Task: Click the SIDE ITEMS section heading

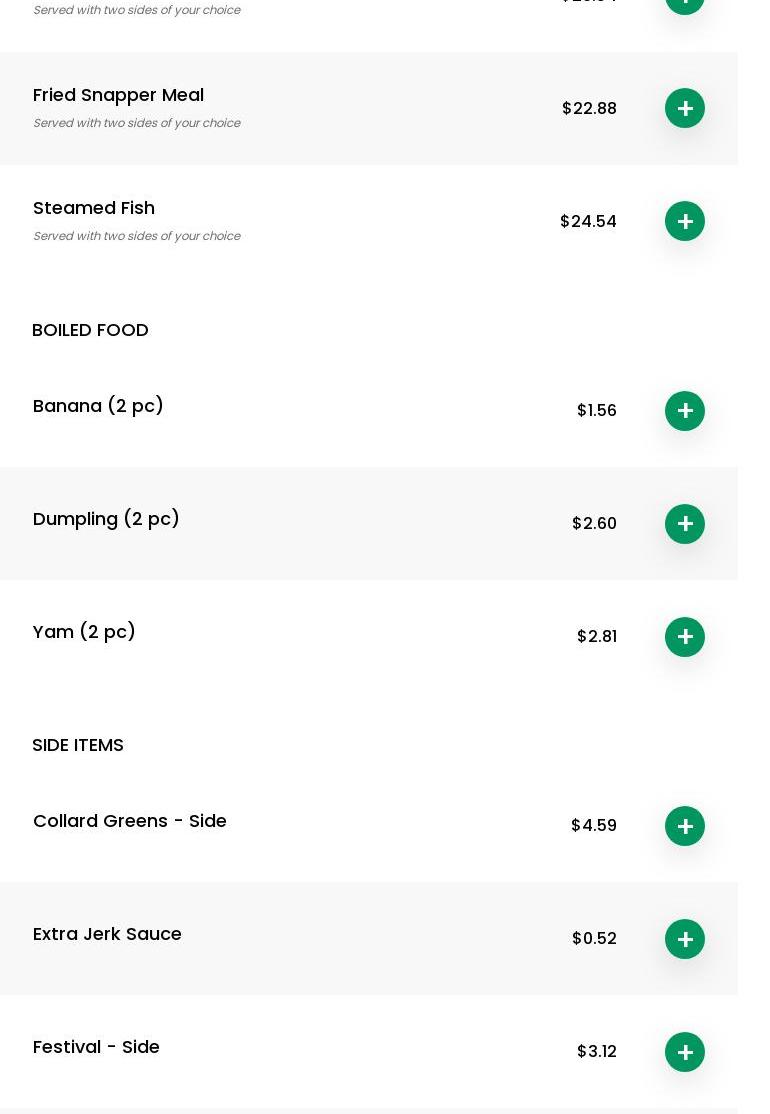Action: [x=78, y=745]
